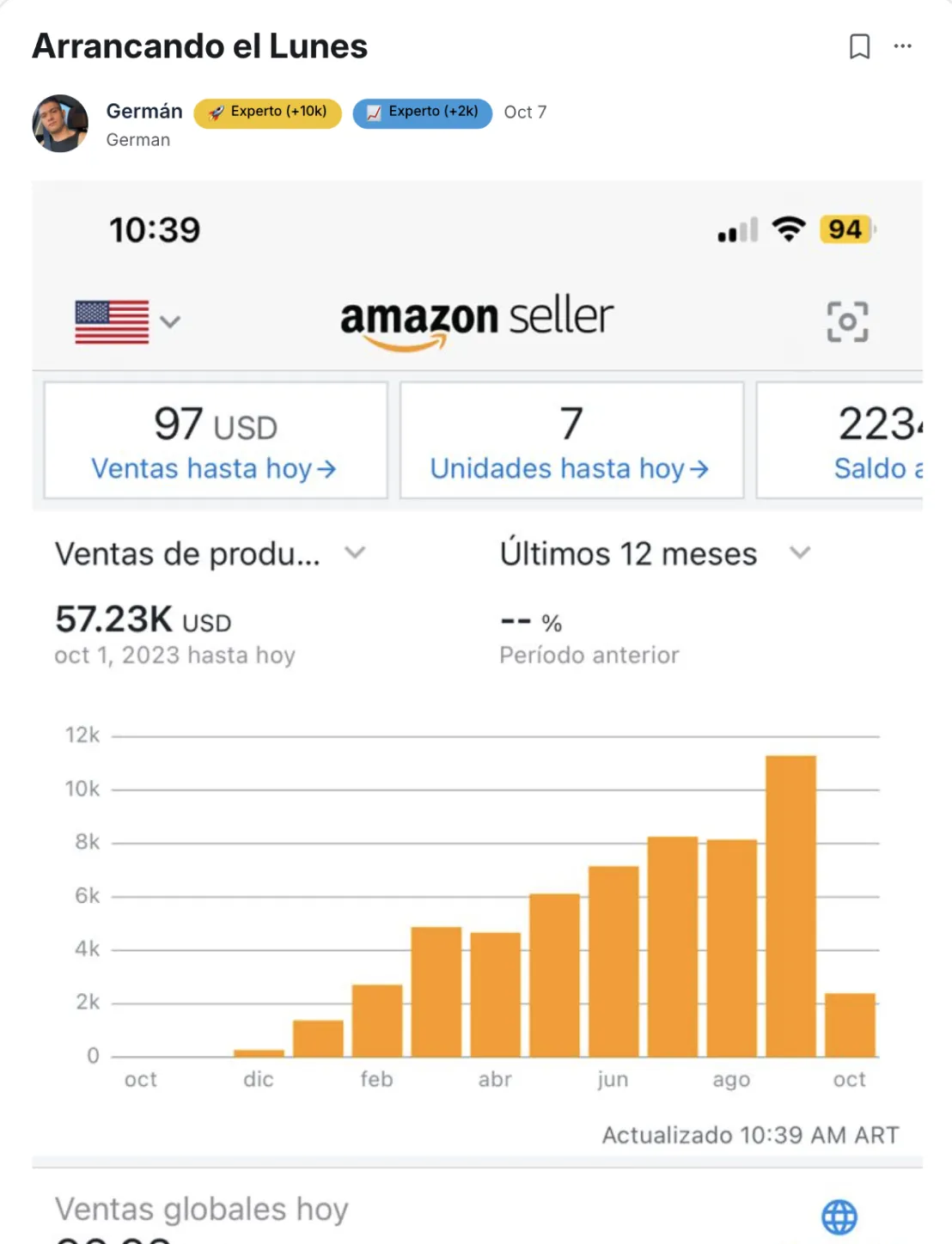Select the tallest orange bar in chart
This screenshot has width=952, height=1244.
coord(790,906)
